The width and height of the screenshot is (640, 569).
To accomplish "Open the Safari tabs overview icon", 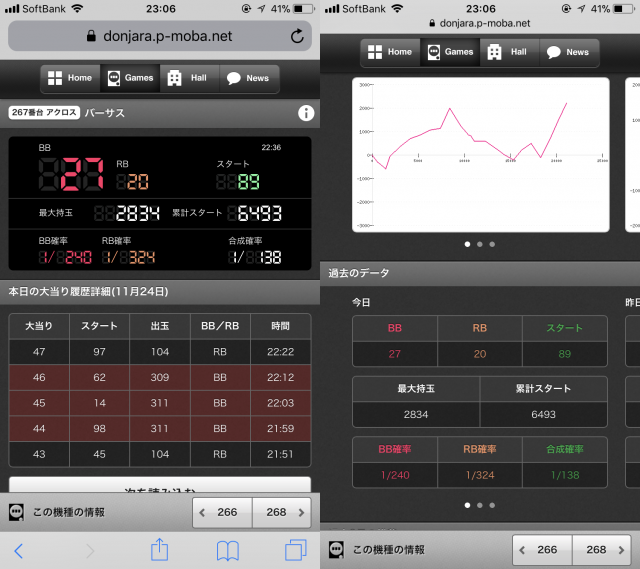I will click(x=295, y=549).
